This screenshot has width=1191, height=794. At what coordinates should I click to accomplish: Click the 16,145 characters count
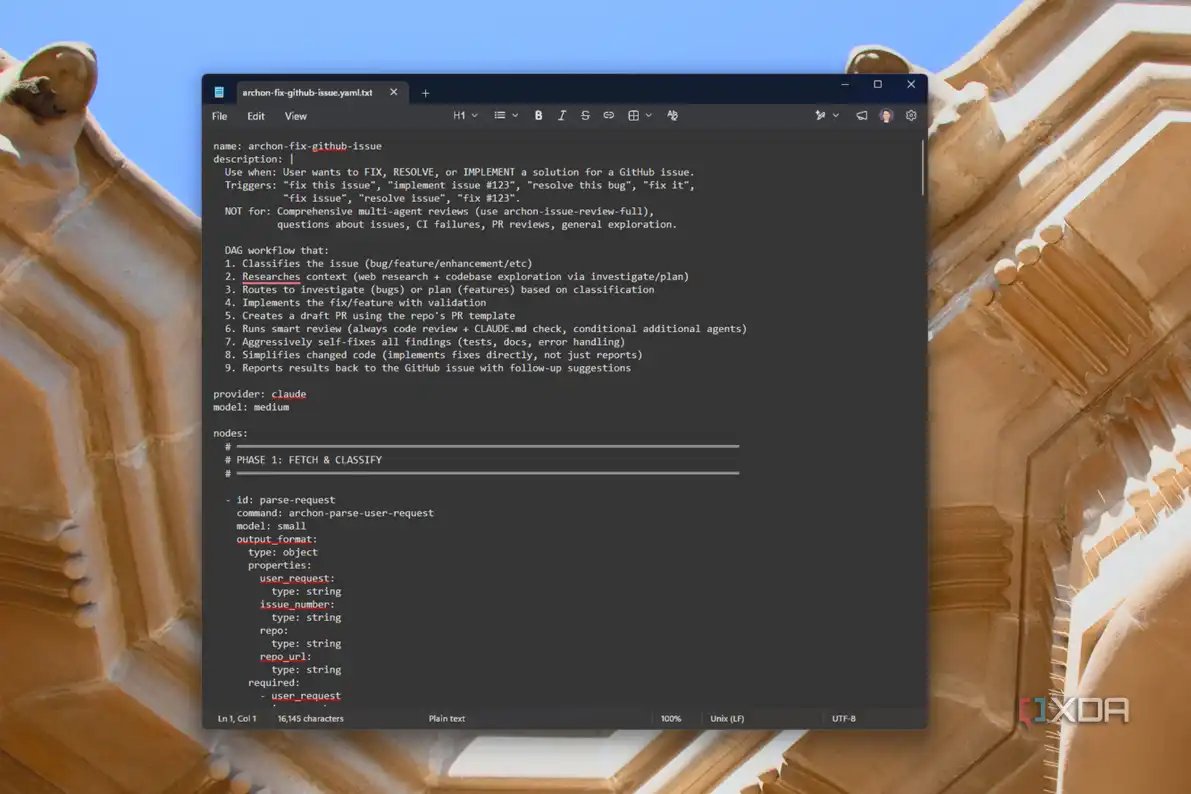[x=310, y=718]
